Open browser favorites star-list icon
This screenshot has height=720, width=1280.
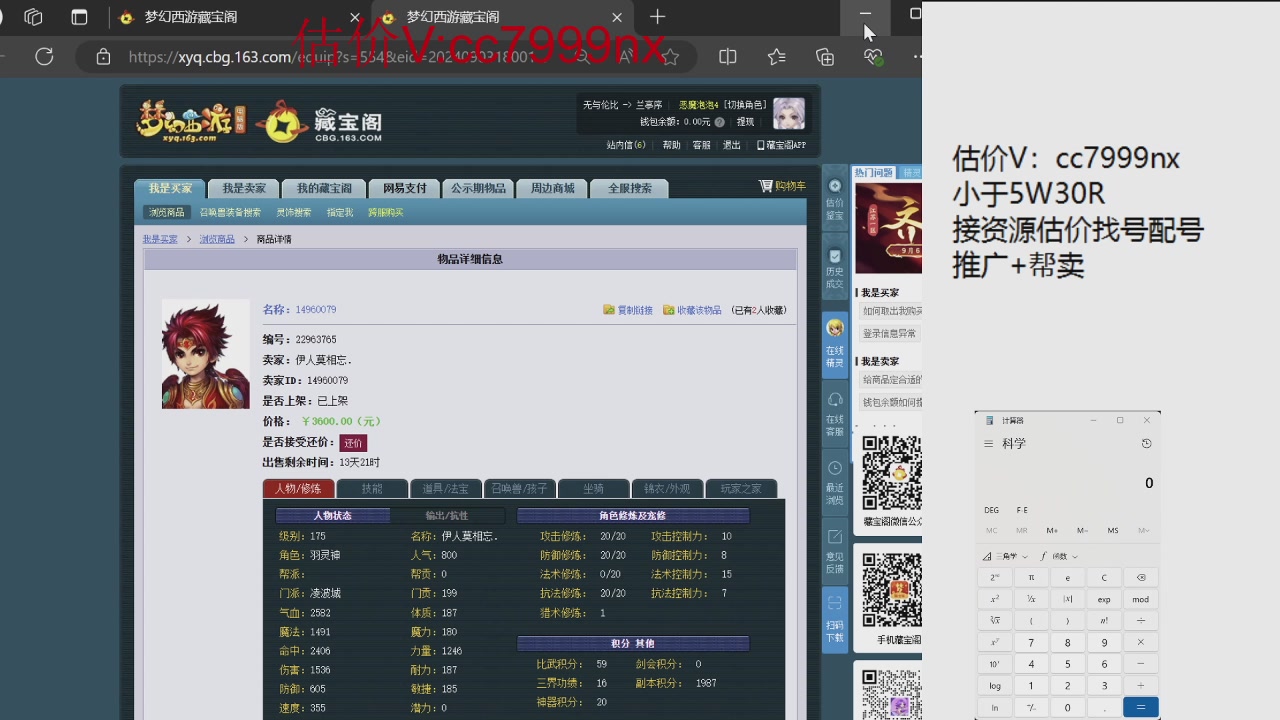tap(777, 57)
